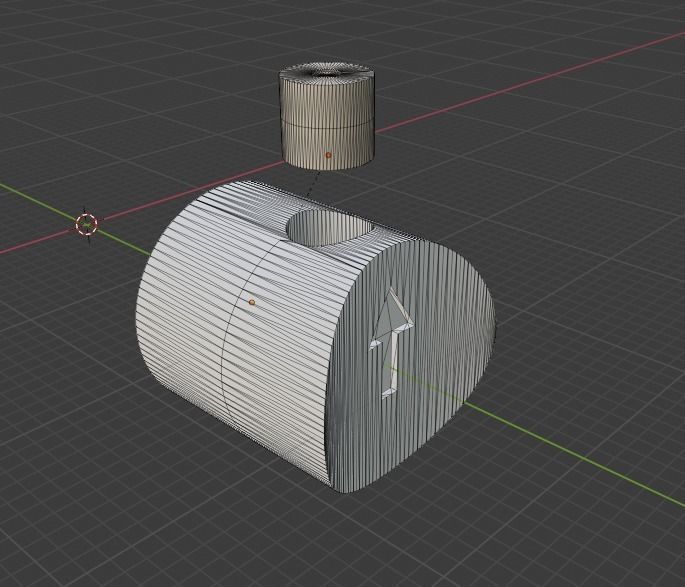Click the orange origin dot on small cylinder
The image size is (685, 587).
pos(329,155)
